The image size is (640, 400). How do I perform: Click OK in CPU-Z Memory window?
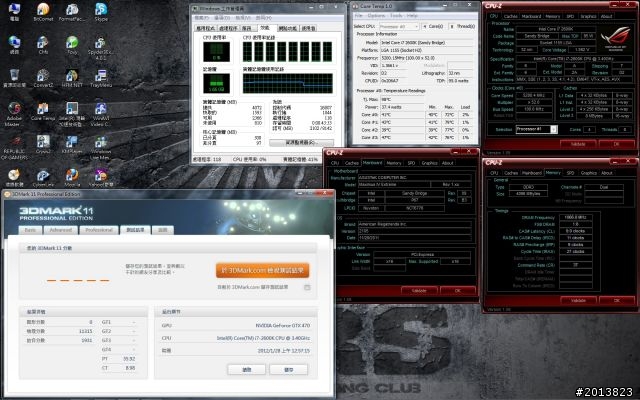(x=616, y=300)
